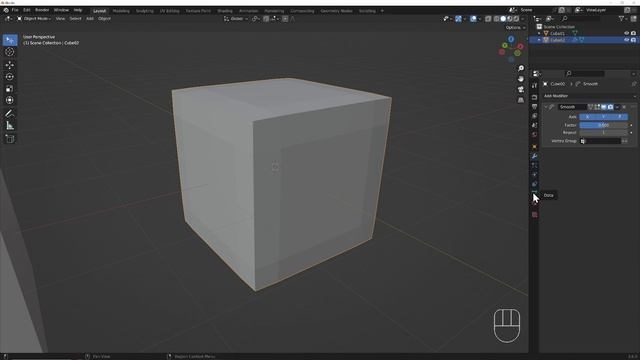Toggle X-Ray display in viewport header
The width and height of the screenshot is (640, 360).
tap(488, 19)
